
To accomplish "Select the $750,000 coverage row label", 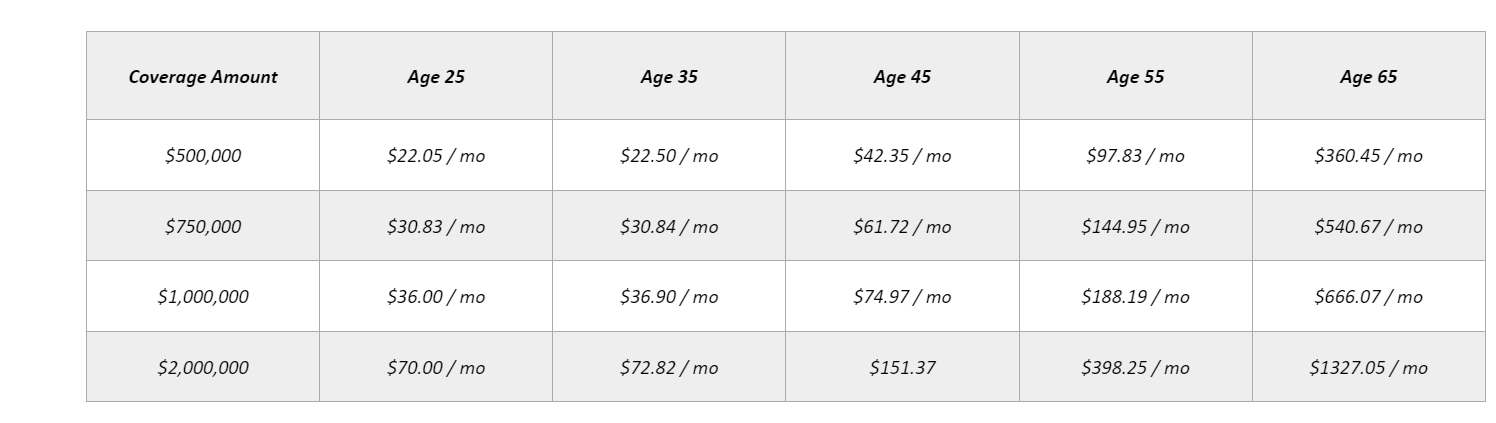I will click(203, 227).
